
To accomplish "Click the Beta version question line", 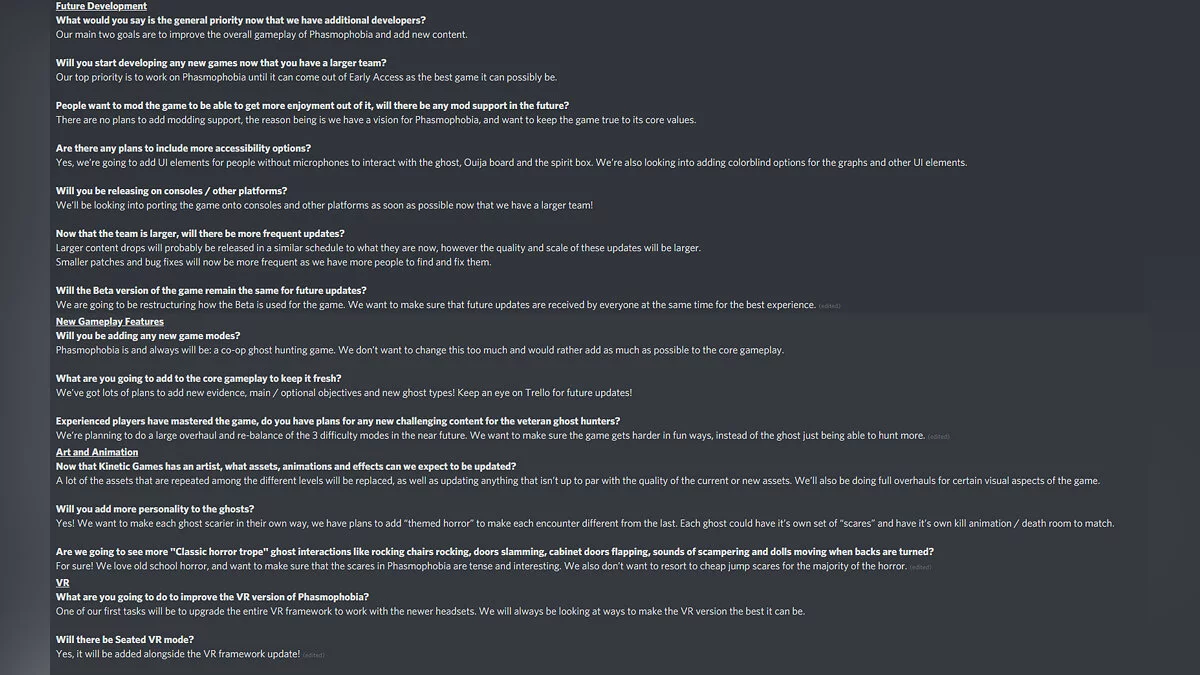I will pyautogui.click(x=211, y=291).
